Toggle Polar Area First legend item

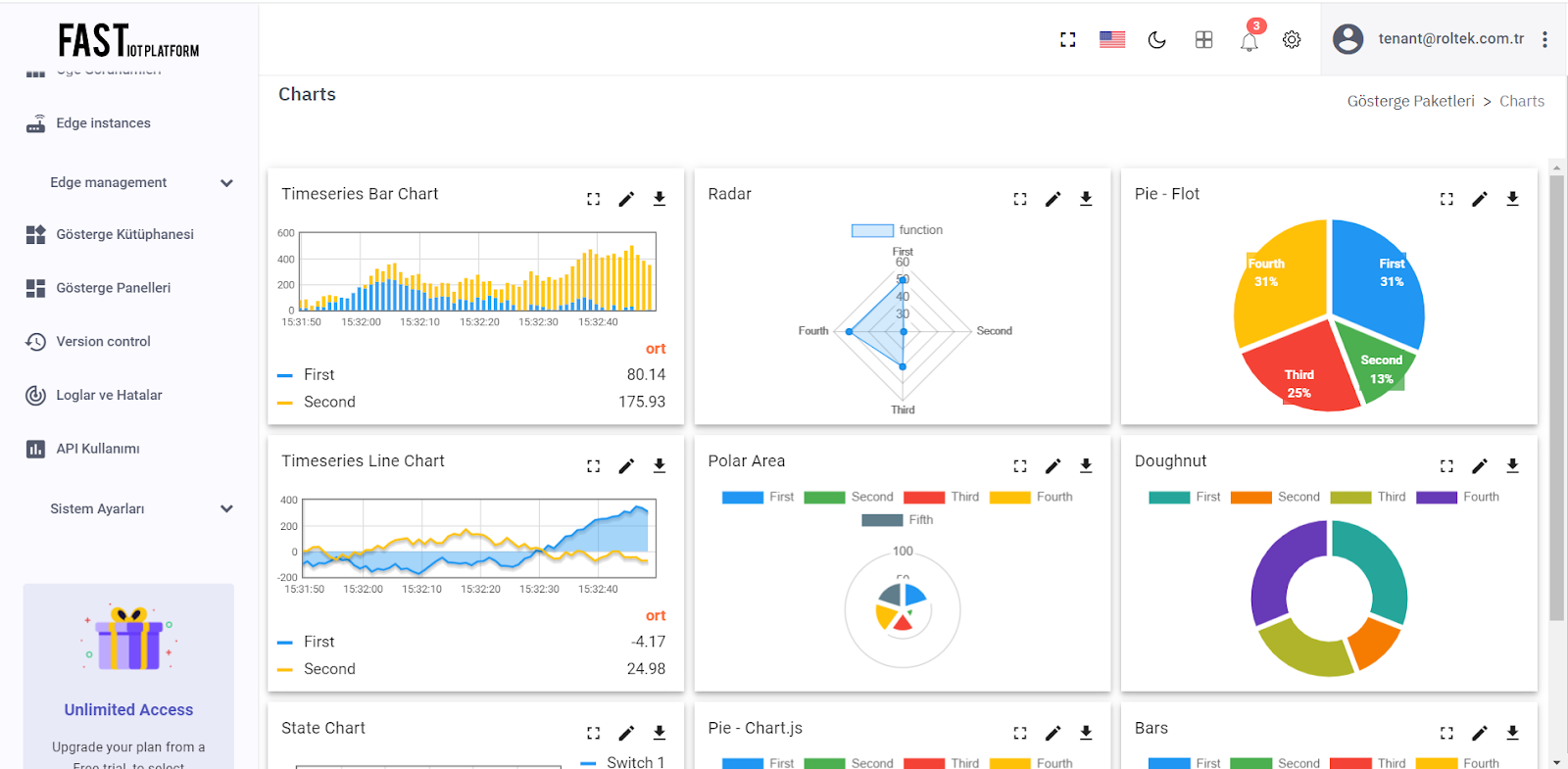pos(758,498)
